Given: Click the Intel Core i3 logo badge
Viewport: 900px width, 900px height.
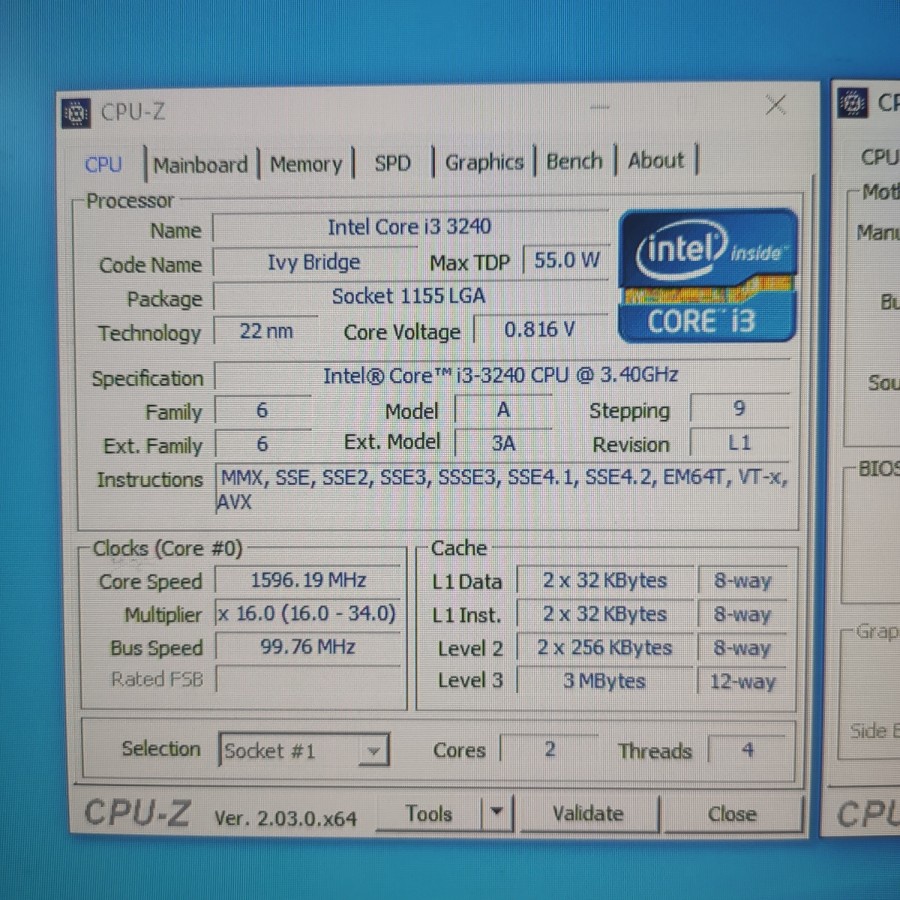Looking at the screenshot, I should 707,275.
